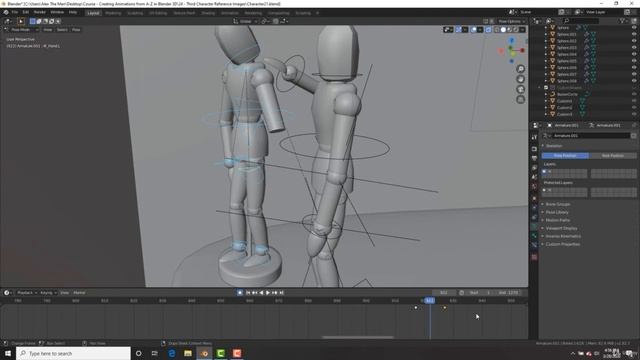Open the Render menu
The height and width of the screenshot is (360, 640).
coord(40,13)
